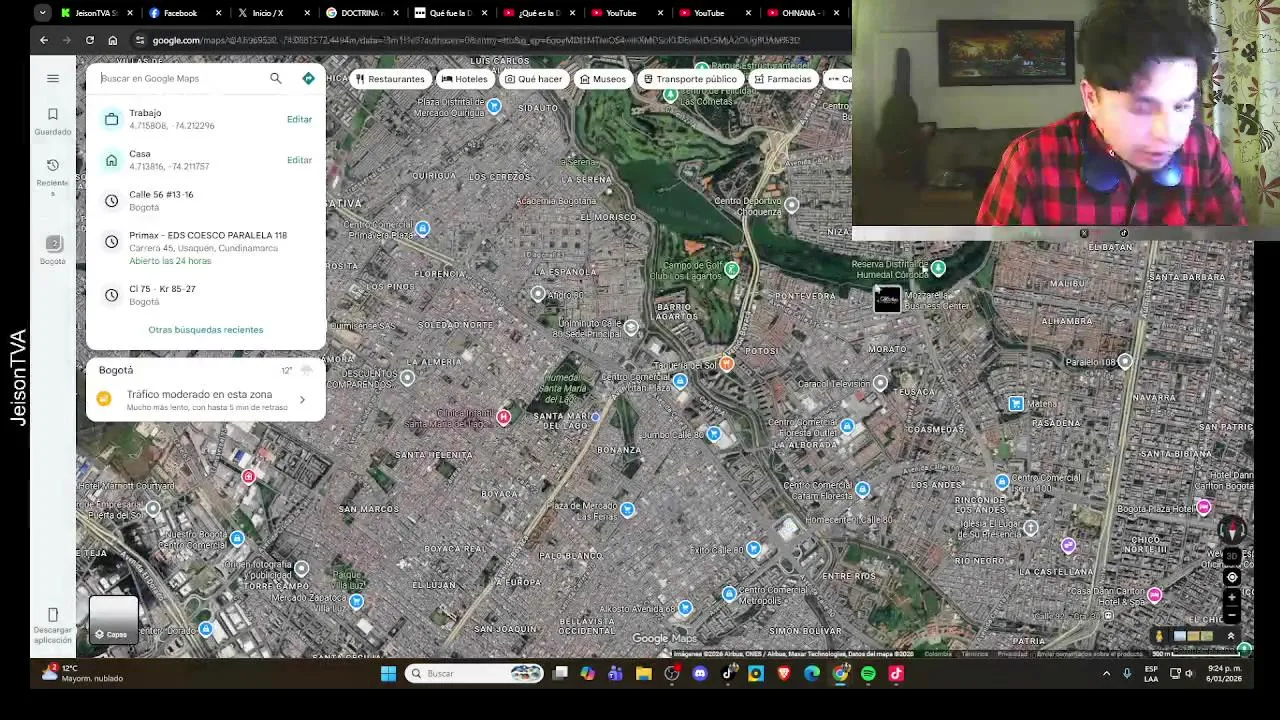The height and width of the screenshot is (720, 1280).
Task: Filter map by 'Transporte público' chip
Action: click(690, 79)
